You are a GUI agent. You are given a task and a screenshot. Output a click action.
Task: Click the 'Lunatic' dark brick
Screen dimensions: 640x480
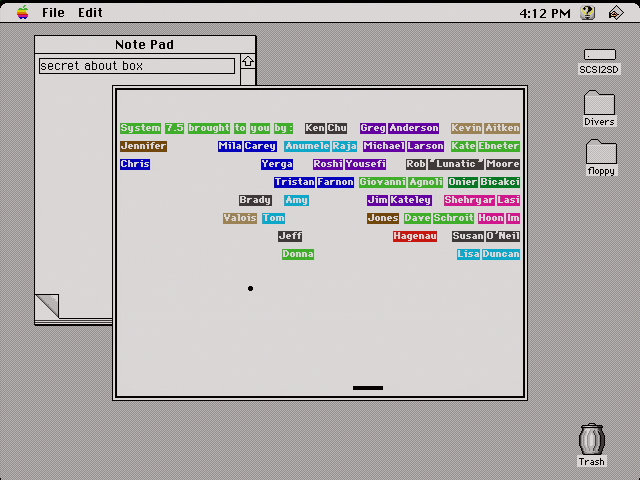click(x=456, y=164)
